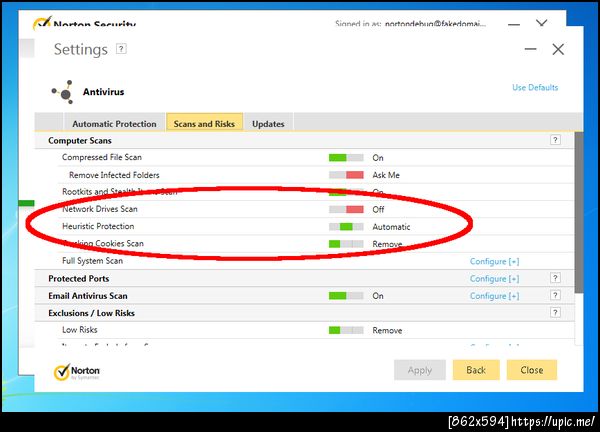Click the Protected Ports header label
Image resolution: width=600 pixels, height=432 pixels.
[78, 279]
